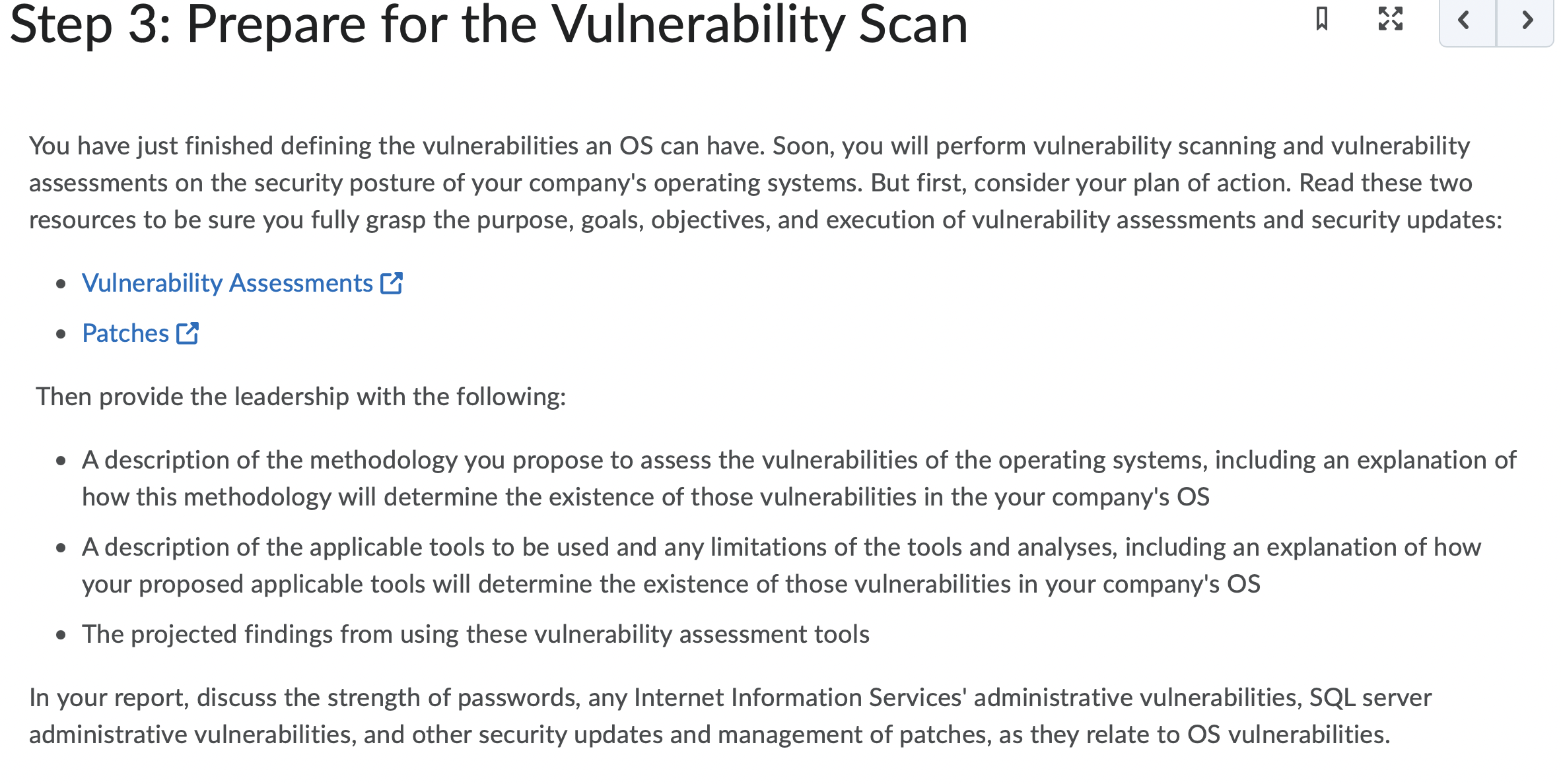This screenshot has height=784, width=1561.
Task: Click the bullet marker before Patches
Action: (61, 335)
